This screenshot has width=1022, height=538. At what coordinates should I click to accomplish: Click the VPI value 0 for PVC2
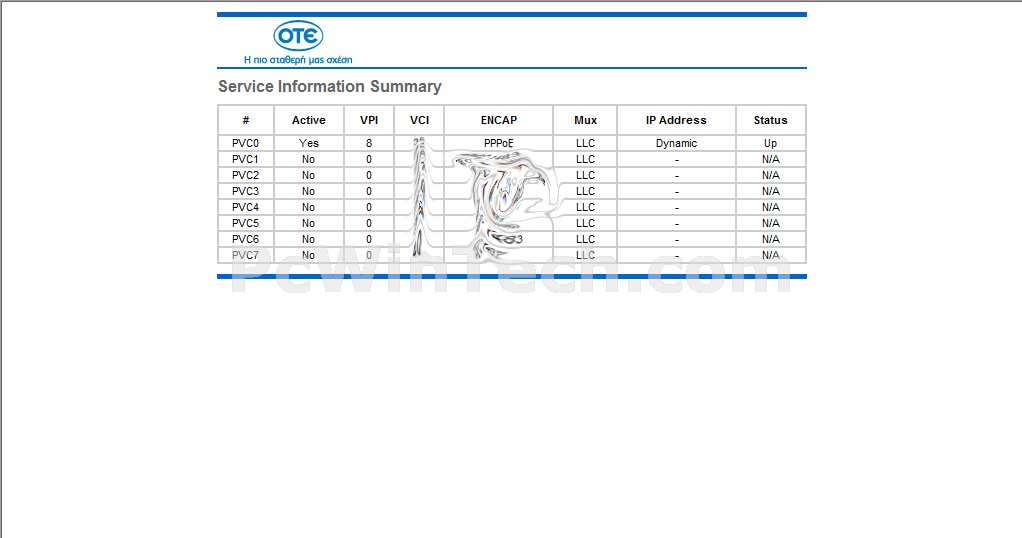click(369, 175)
